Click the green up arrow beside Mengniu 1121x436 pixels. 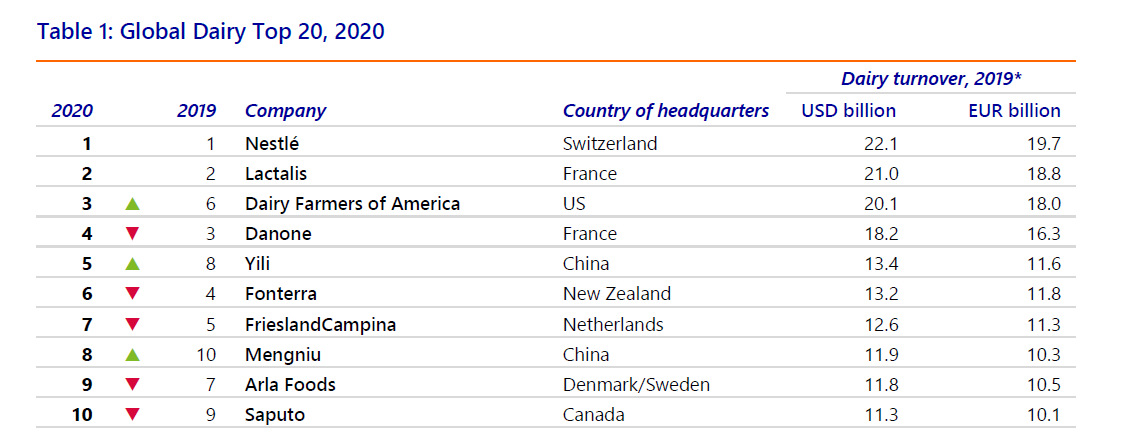pyautogui.click(x=132, y=354)
